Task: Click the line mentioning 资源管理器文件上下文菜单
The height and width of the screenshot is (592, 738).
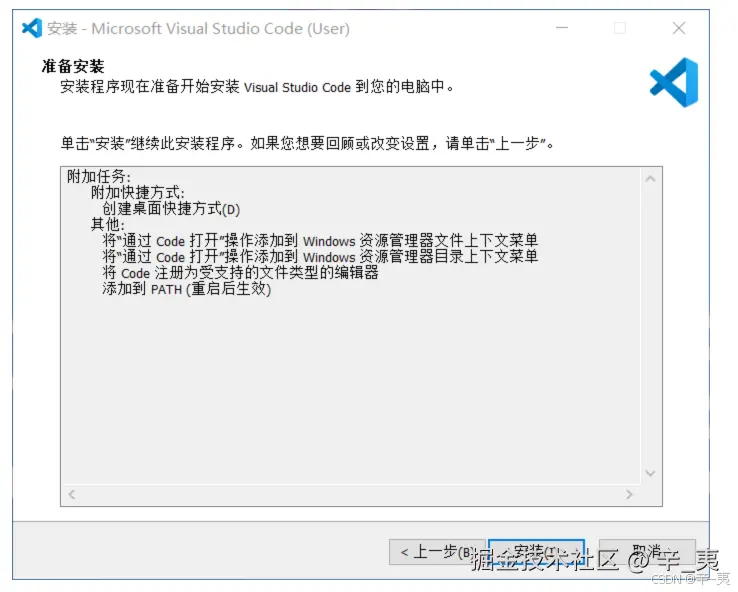Action: (320, 241)
